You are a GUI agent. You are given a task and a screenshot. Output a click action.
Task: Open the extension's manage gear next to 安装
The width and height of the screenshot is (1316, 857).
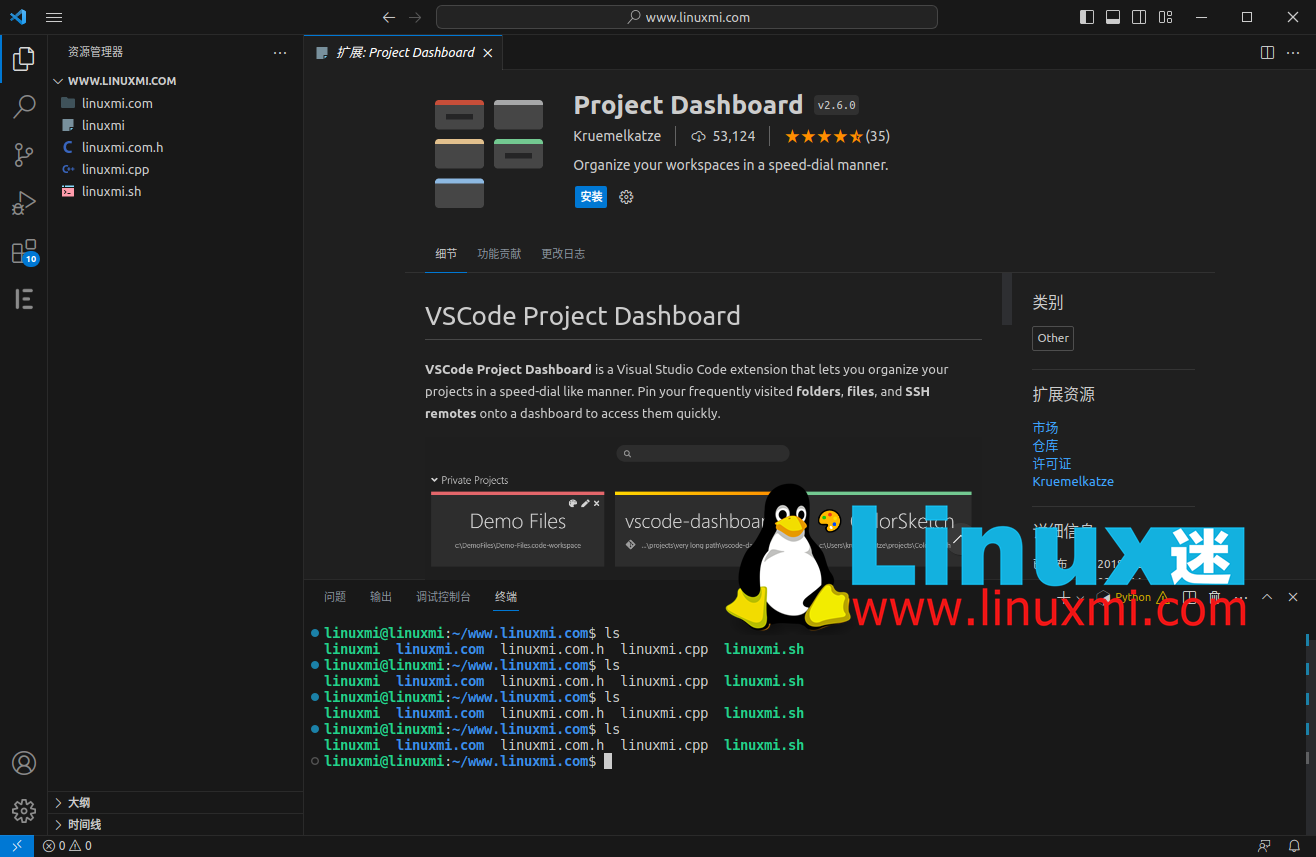coord(626,197)
